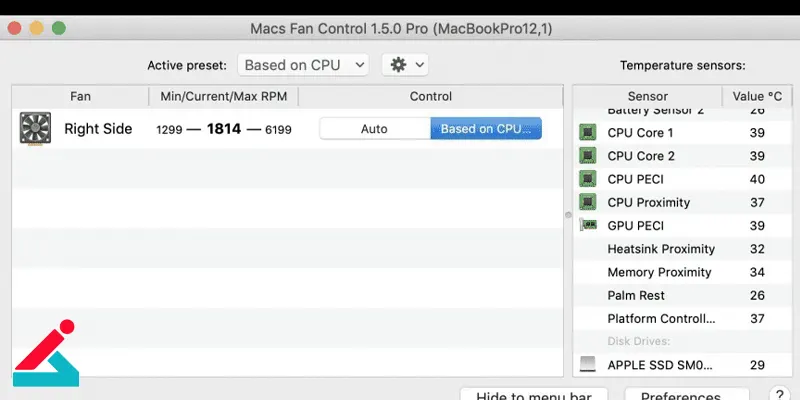Click the red and teal watermark logo
This screenshot has width=800, height=400.
pos(45,353)
